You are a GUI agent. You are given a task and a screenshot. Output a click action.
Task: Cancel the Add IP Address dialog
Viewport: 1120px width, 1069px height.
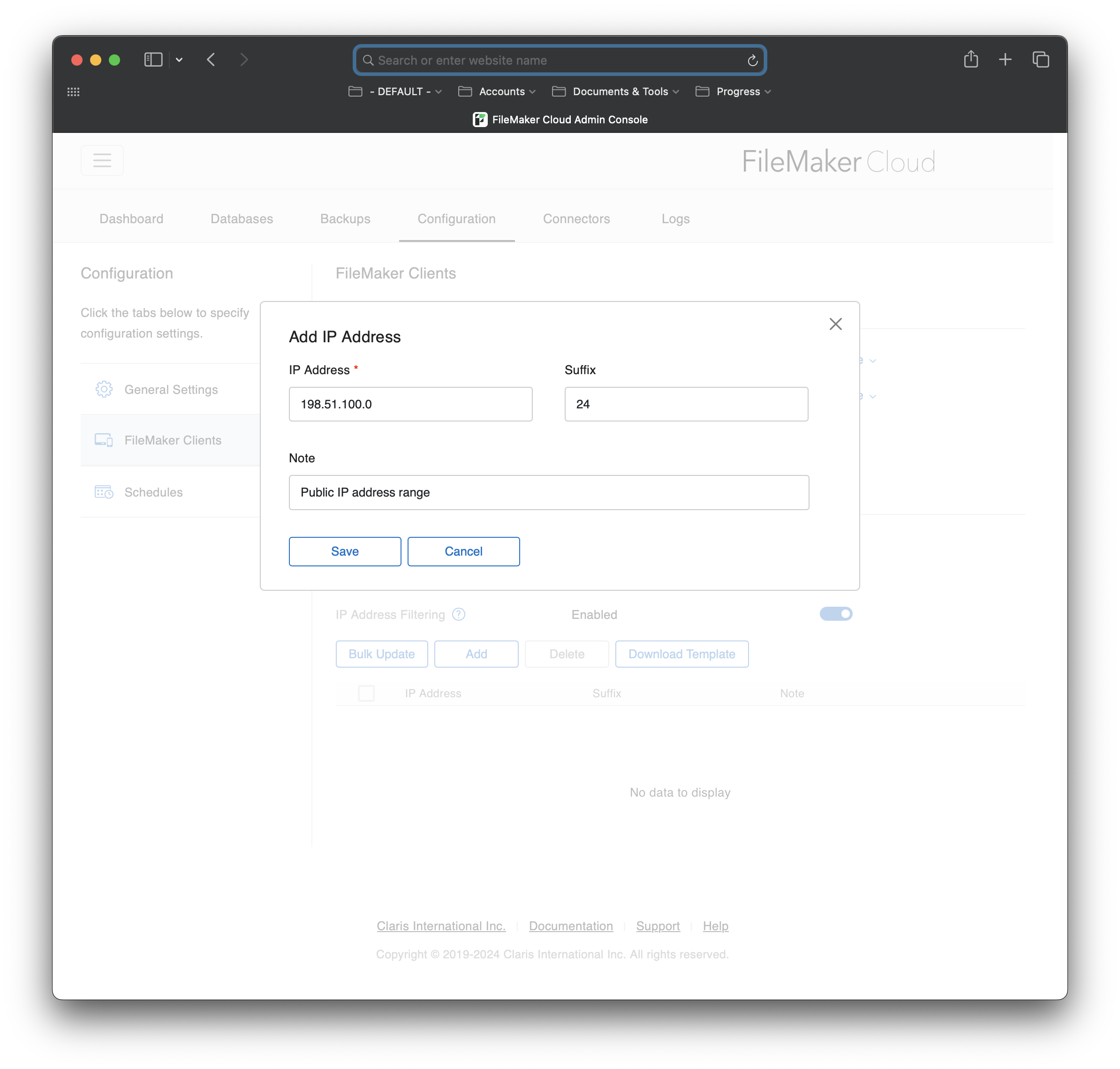pyautogui.click(x=463, y=551)
